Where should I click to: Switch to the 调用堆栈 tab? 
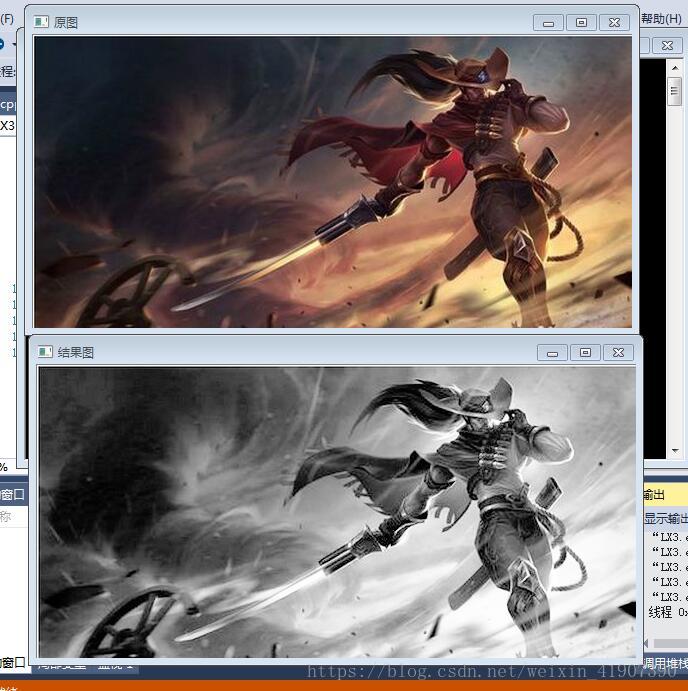[666, 663]
